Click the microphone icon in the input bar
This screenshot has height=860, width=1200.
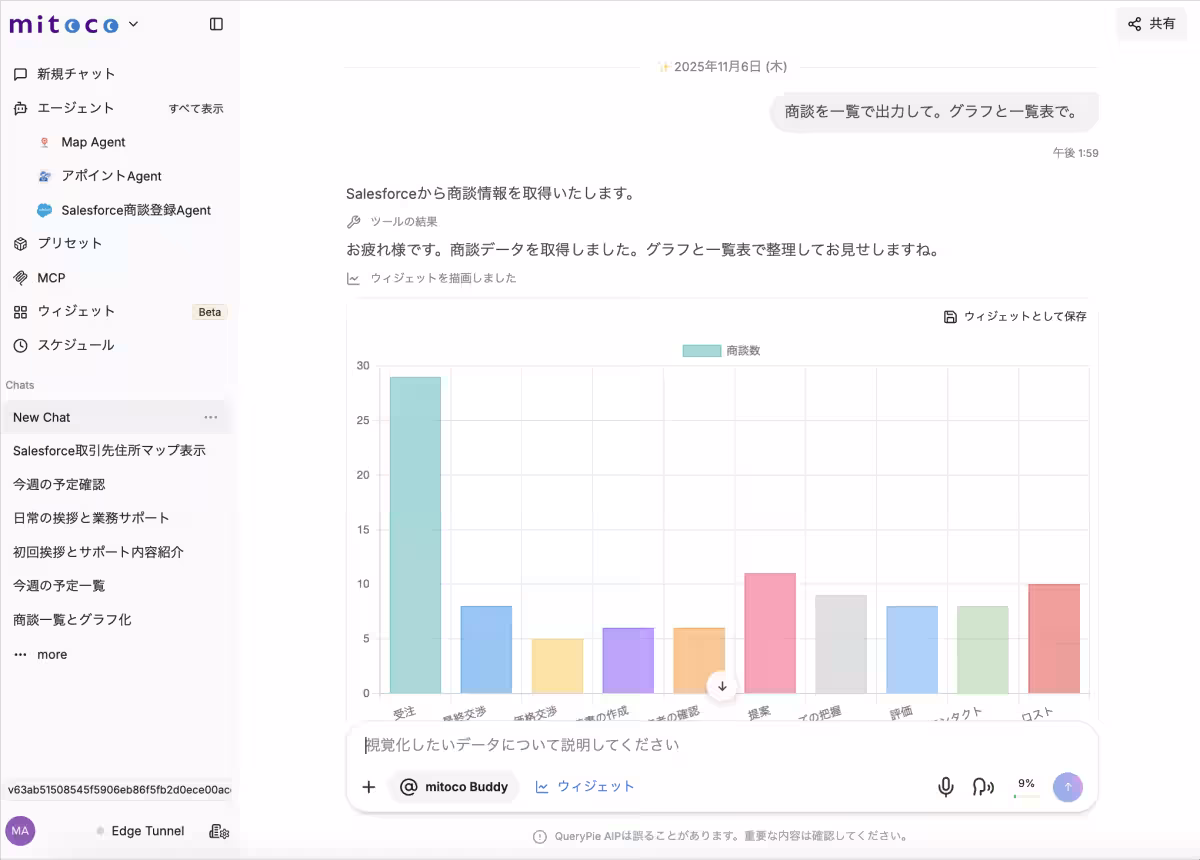tap(945, 787)
